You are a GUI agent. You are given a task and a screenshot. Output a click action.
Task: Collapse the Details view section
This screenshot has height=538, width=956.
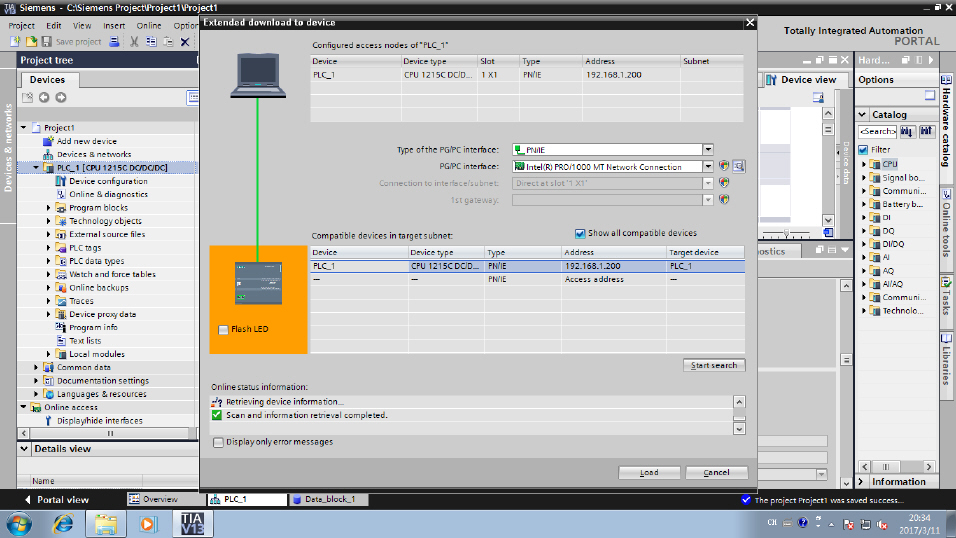pyautogui.click(x=24, y=448)
